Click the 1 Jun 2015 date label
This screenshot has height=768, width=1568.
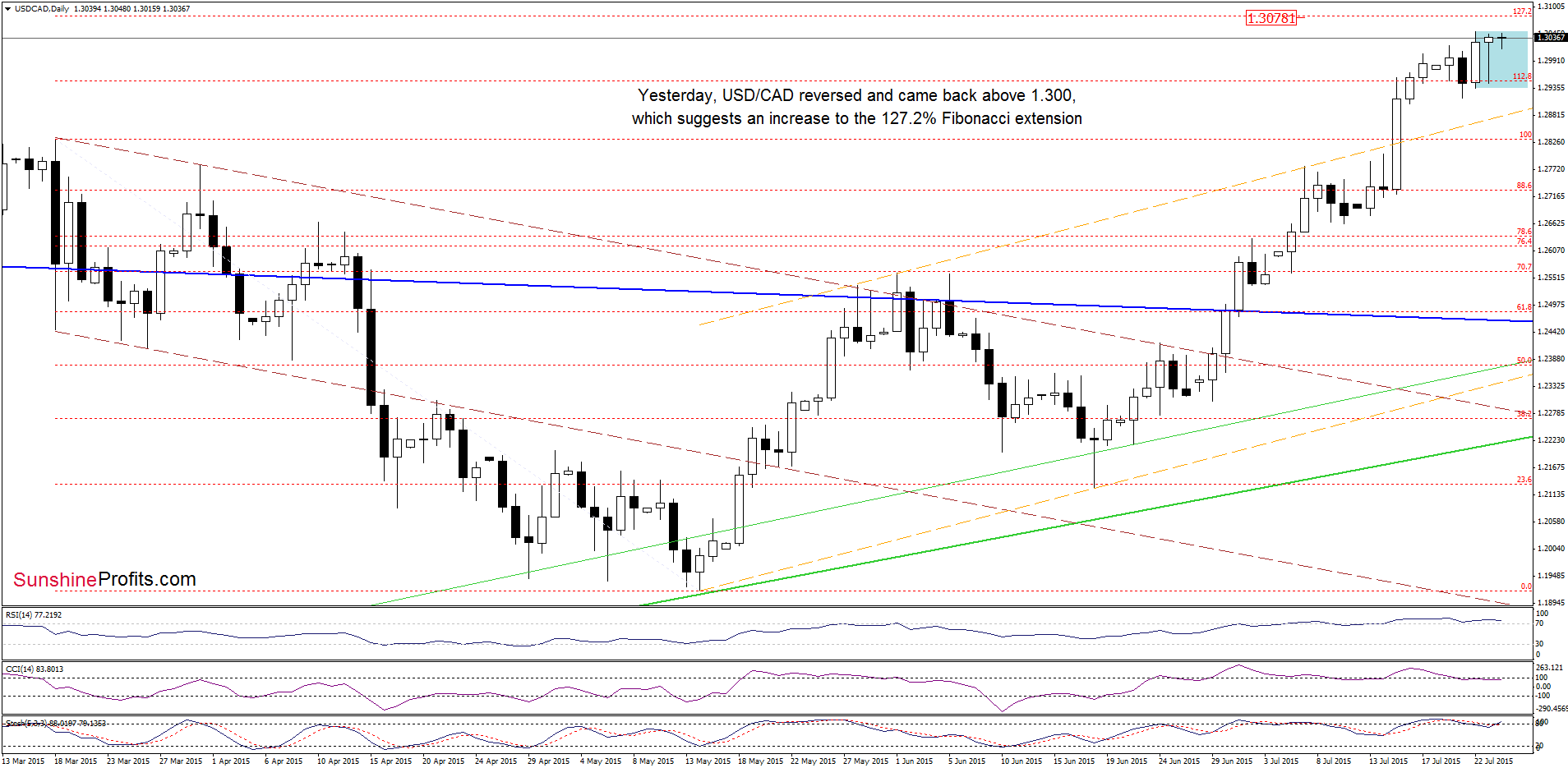[915, 761]
